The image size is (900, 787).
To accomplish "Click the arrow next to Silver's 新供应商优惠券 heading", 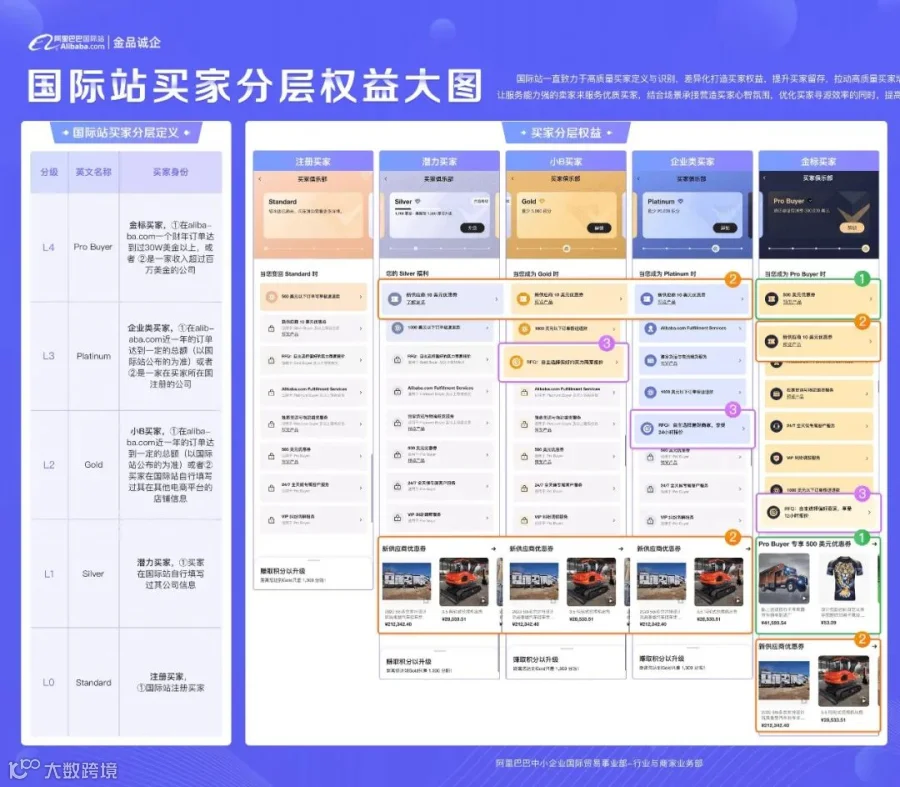I will (494, 549).
